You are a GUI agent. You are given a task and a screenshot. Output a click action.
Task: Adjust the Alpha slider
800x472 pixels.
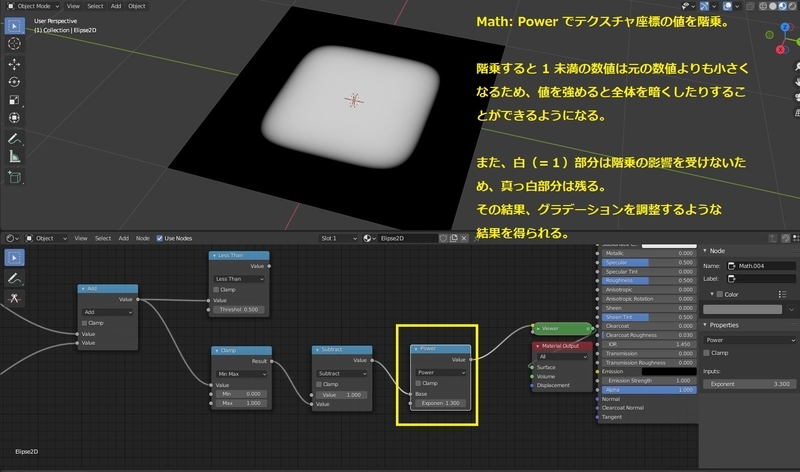point(648,389)
